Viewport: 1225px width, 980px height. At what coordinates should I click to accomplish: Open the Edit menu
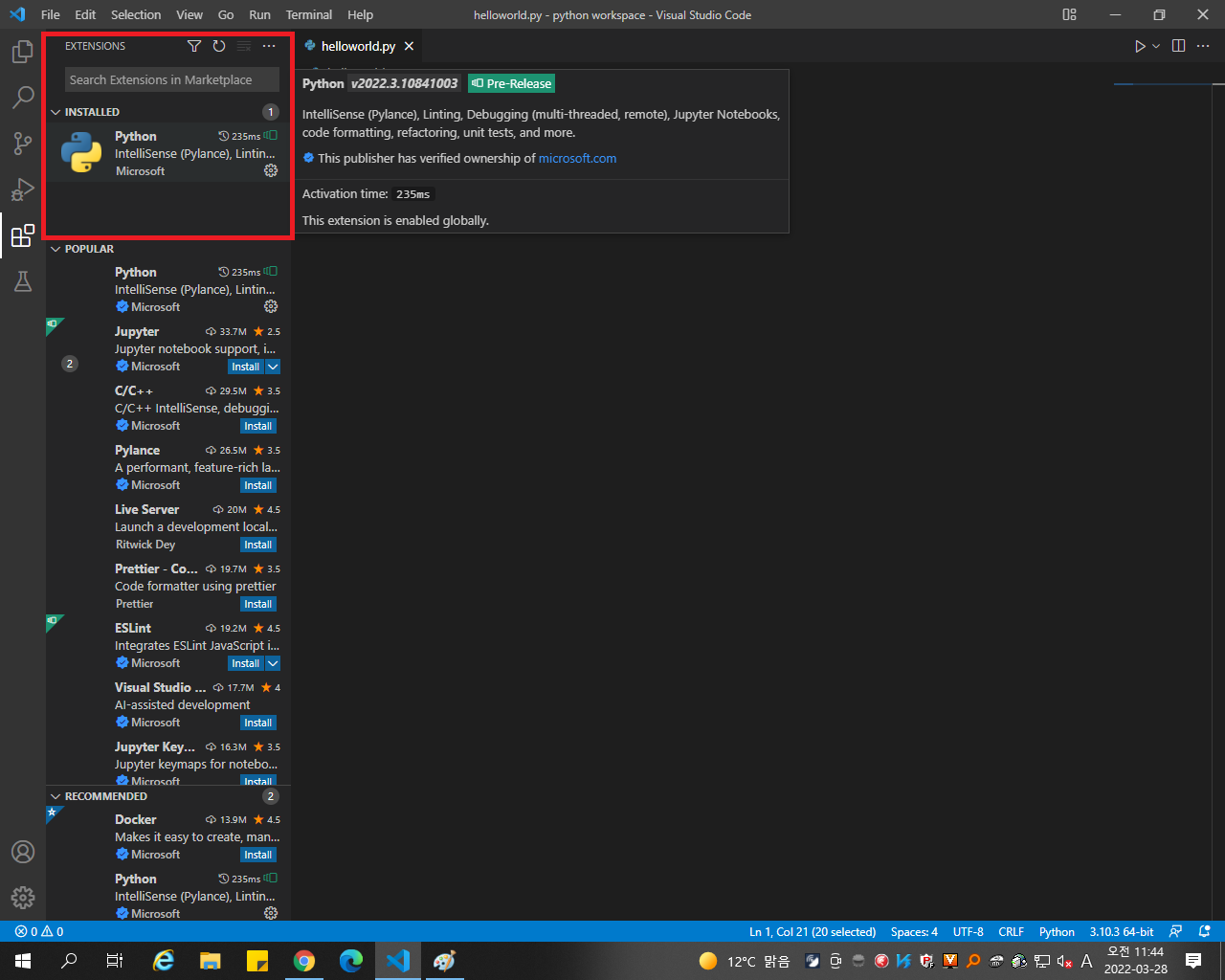tap(85, 14)
